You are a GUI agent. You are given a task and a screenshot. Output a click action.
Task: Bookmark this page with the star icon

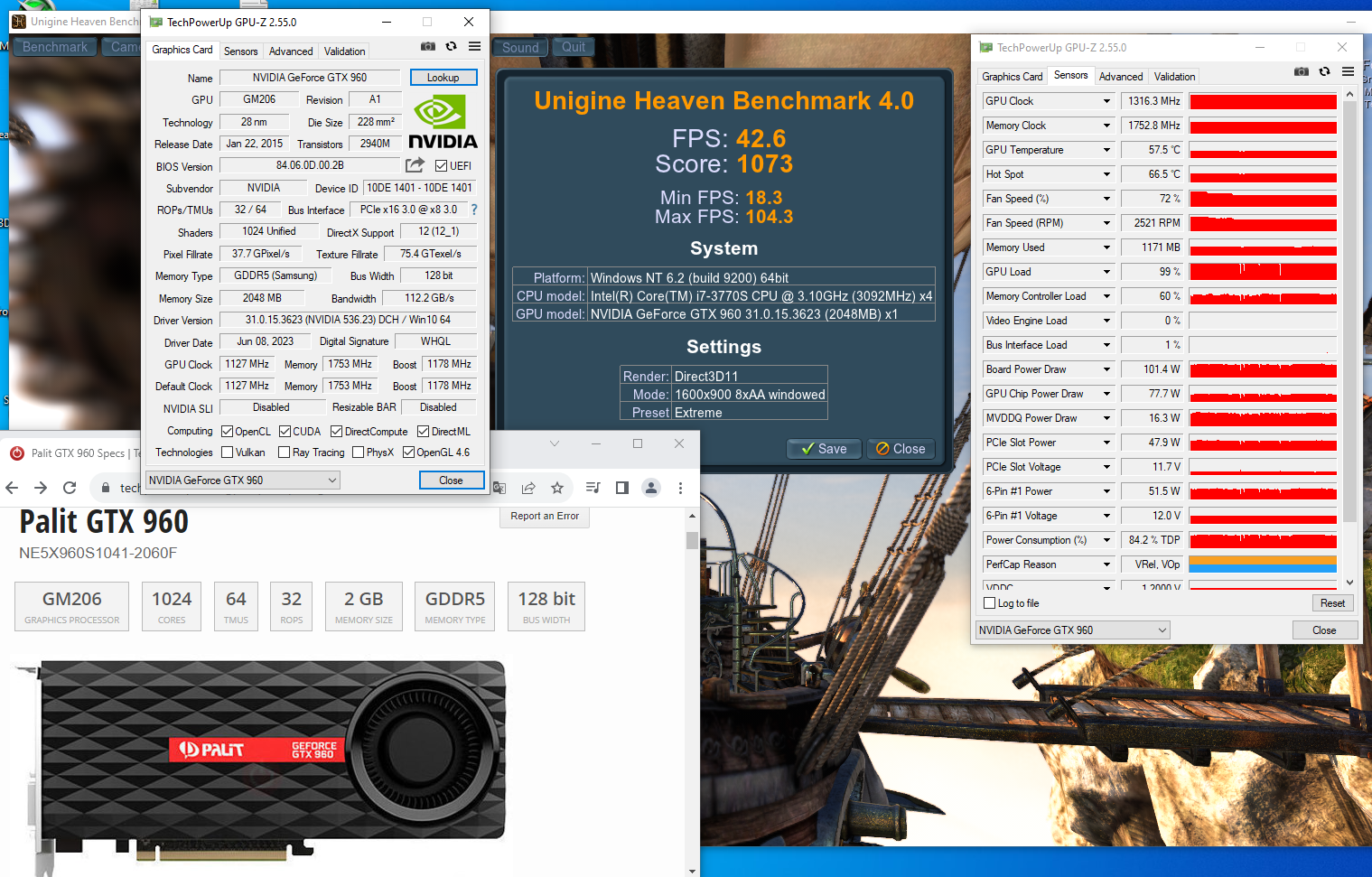(x=557, y=488)
